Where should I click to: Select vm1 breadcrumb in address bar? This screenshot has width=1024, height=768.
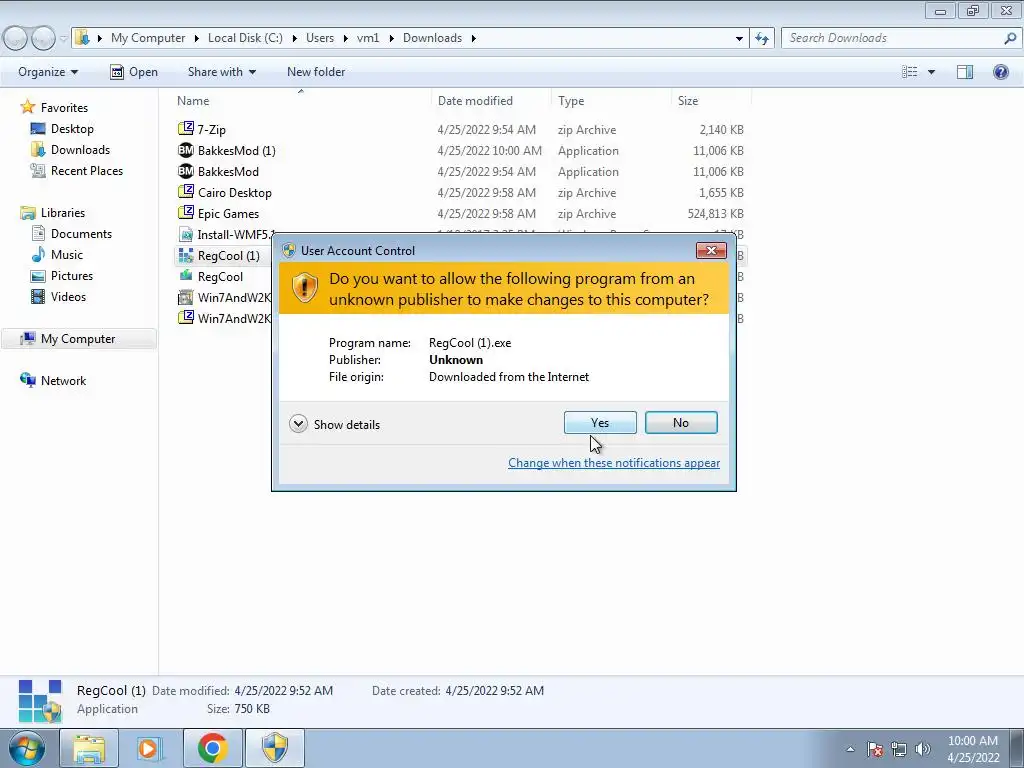point(368,38)
